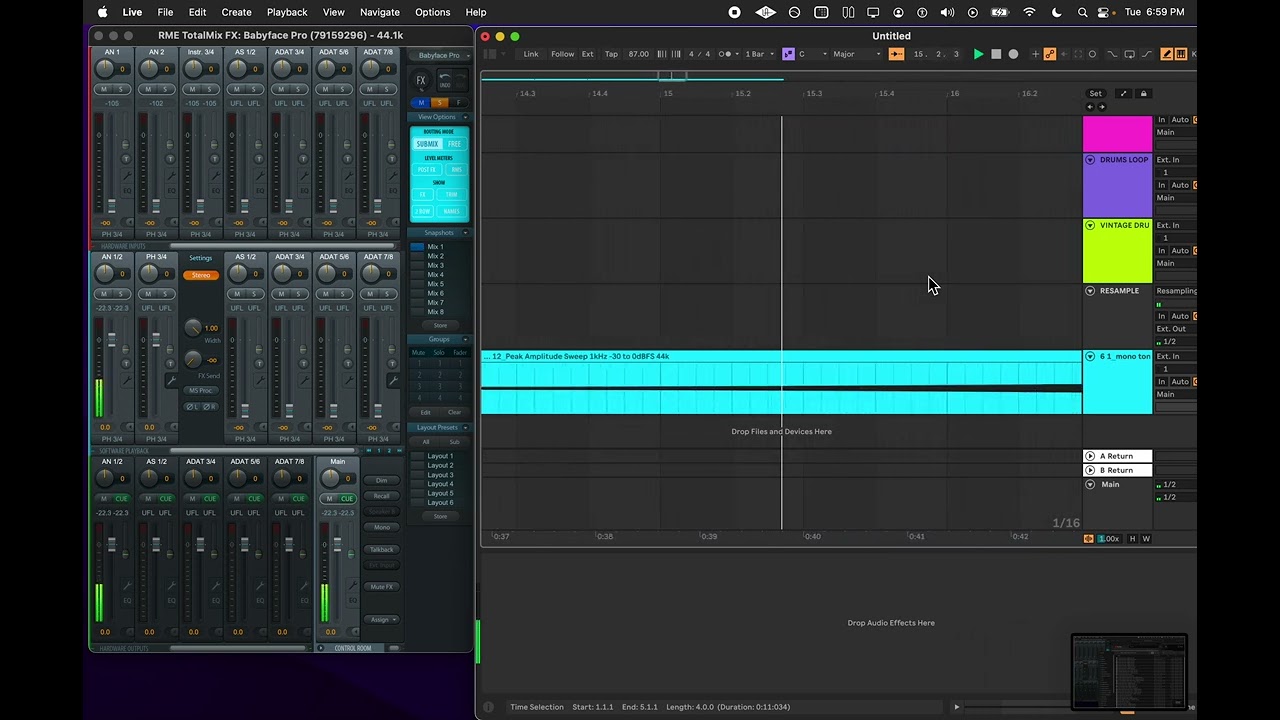1280x720 pixels.
Task: Click the Stop button in Live's transport
Action: click(x=996, y=54)
